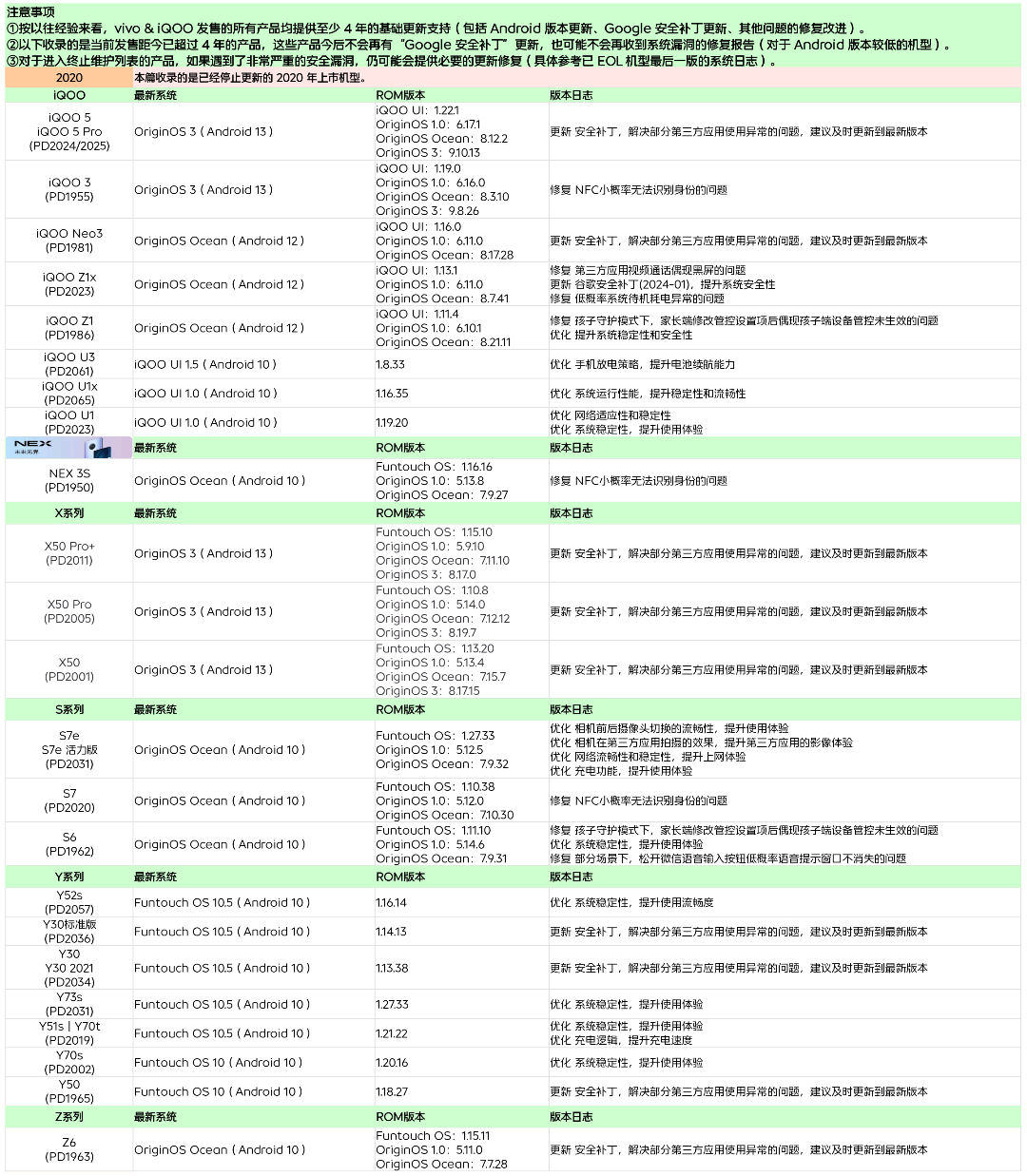Click the Y52s (PD2057) model cell
1027x1176 pixels.
pyautogui.click(x=69, y=902)
